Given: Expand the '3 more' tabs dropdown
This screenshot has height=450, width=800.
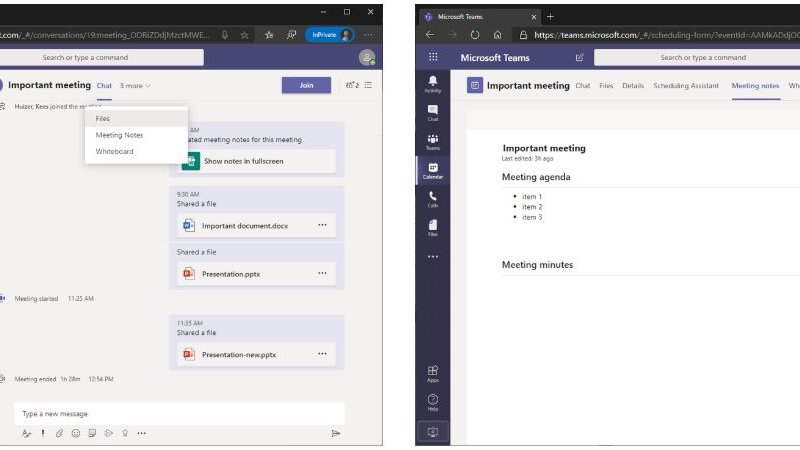Looking at the screenshot, I should tap(135, 86).
